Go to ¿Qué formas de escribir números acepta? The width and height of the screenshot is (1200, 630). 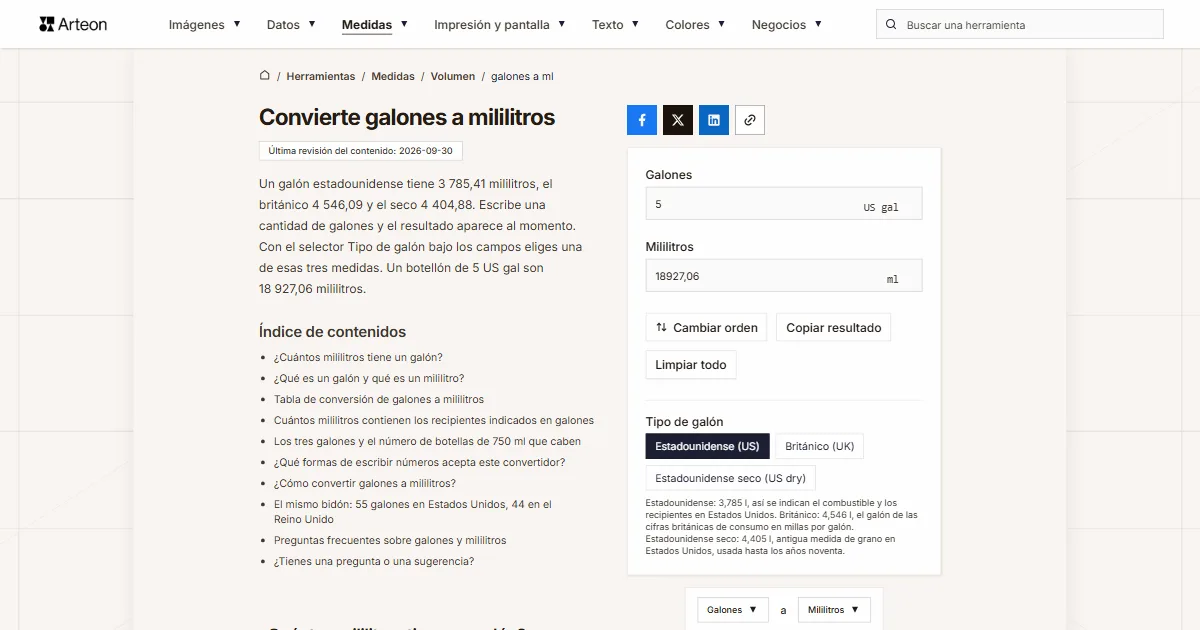coord(420,462)
